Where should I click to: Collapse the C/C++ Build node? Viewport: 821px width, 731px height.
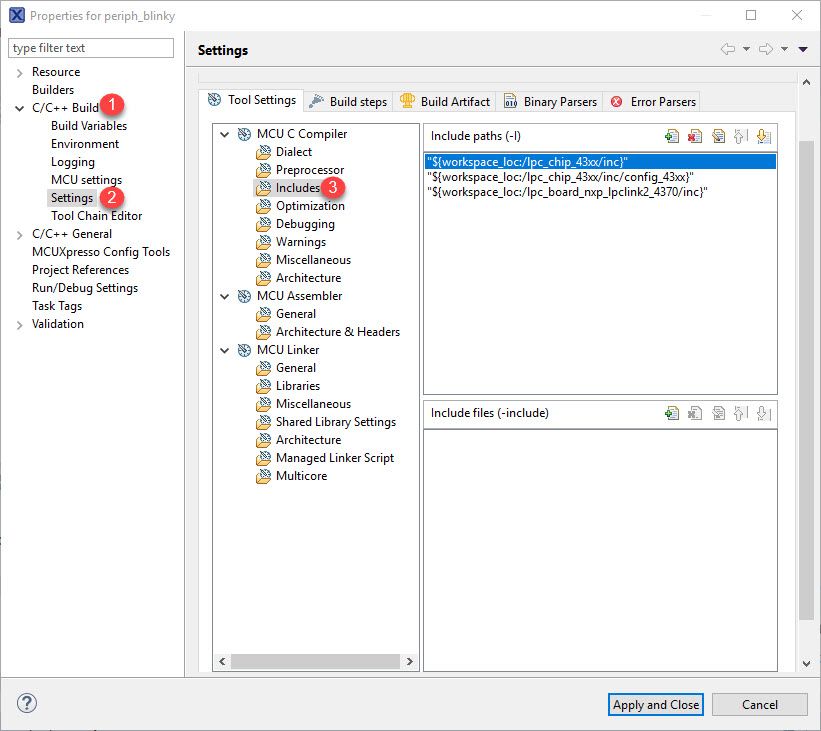(19, 108)
